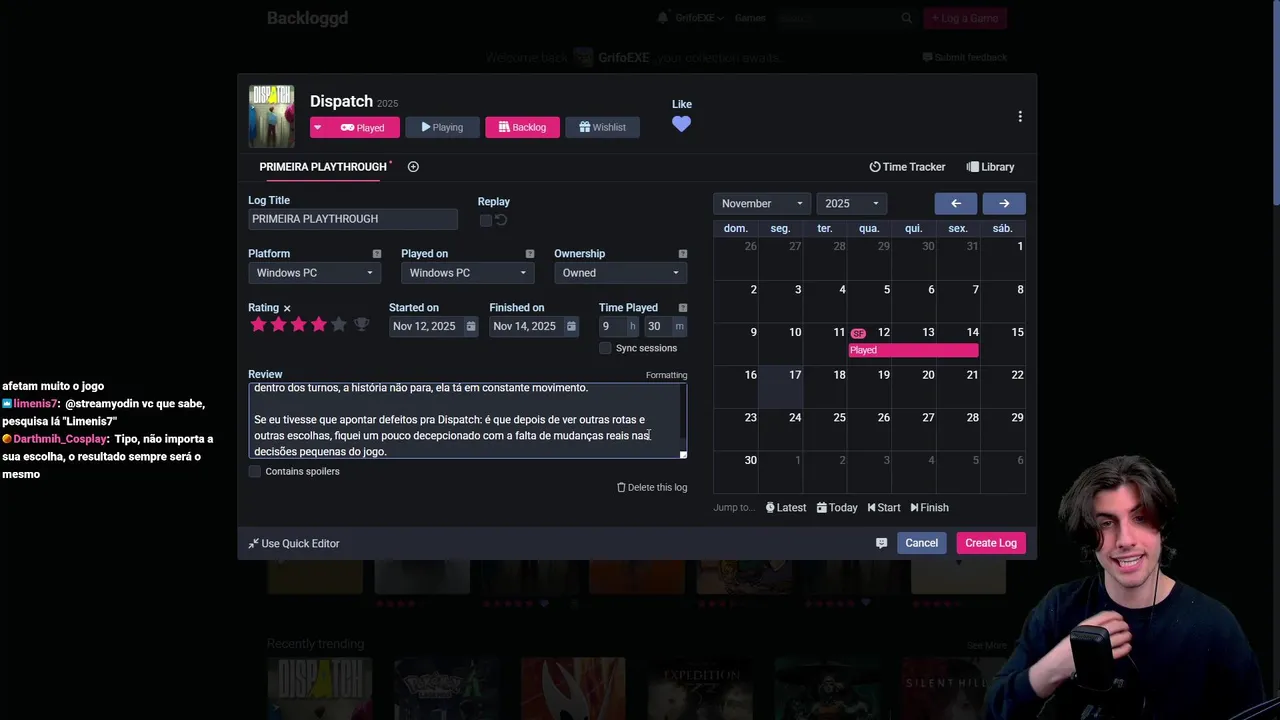Clear the rating with the x icon
Viewport: 1280px width, 720px height.
point(287,308)
